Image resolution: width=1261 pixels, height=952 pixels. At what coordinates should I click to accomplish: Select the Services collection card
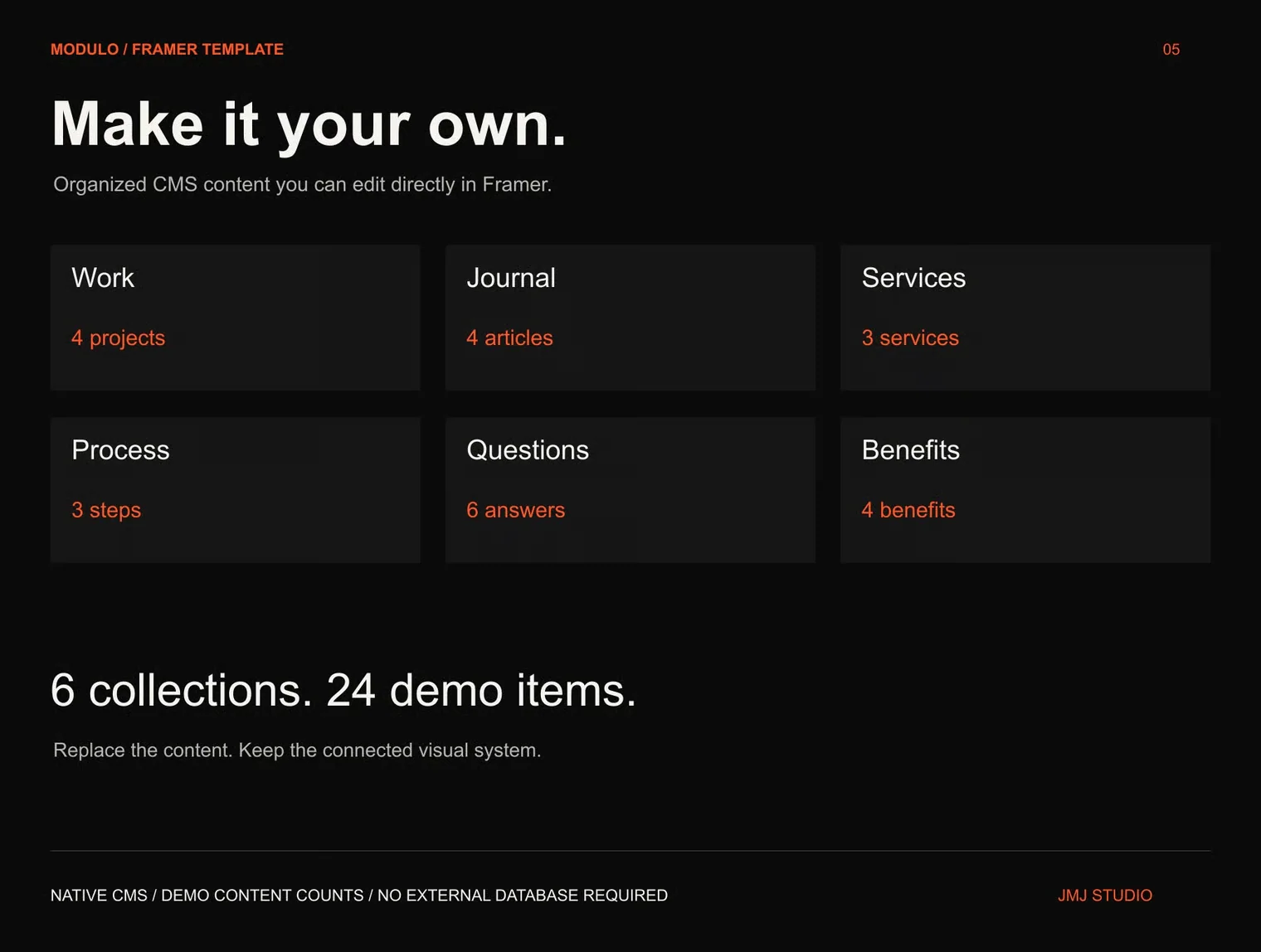(1025, 318)
